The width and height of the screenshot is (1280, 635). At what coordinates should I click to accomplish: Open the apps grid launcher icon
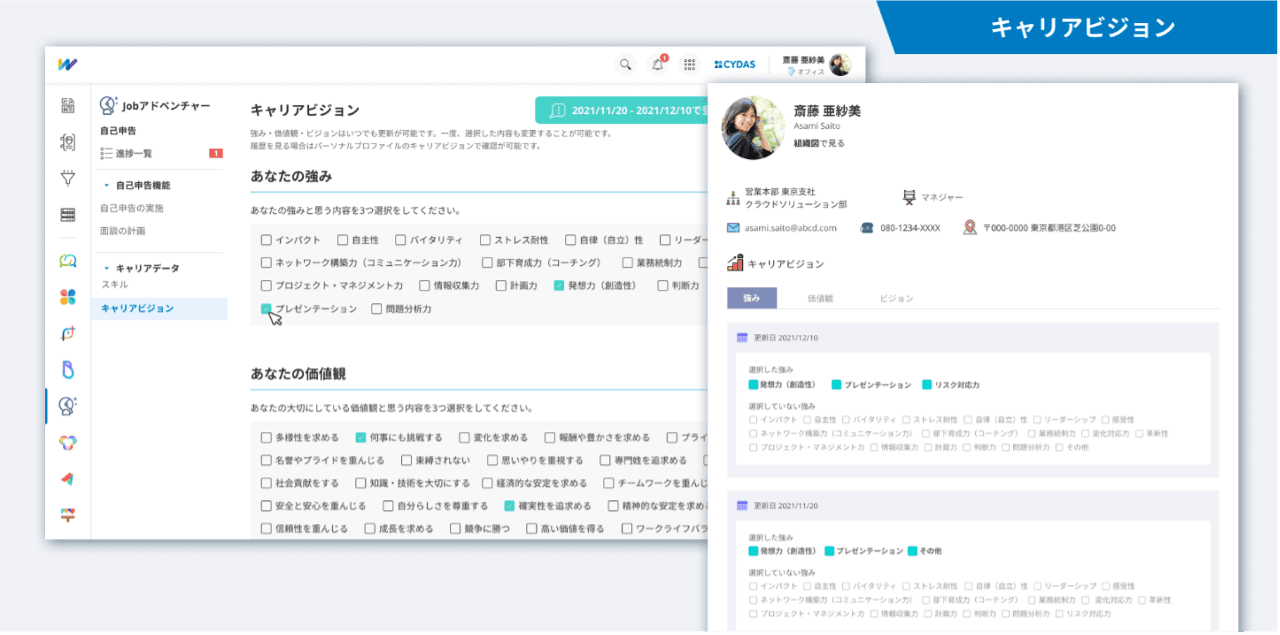(689, 64)
